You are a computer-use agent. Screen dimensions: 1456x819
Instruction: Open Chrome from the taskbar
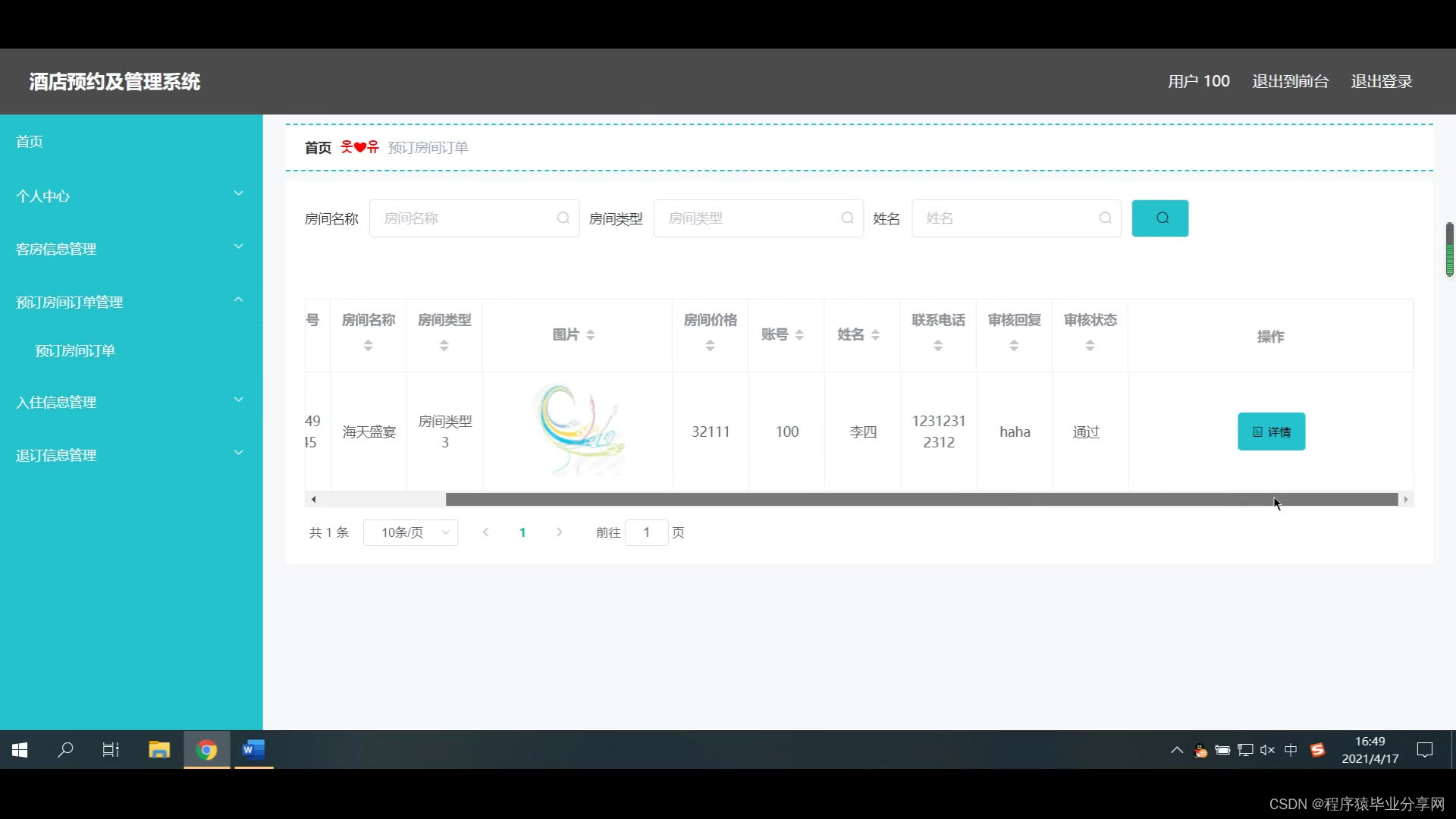[x=206, y=750]
